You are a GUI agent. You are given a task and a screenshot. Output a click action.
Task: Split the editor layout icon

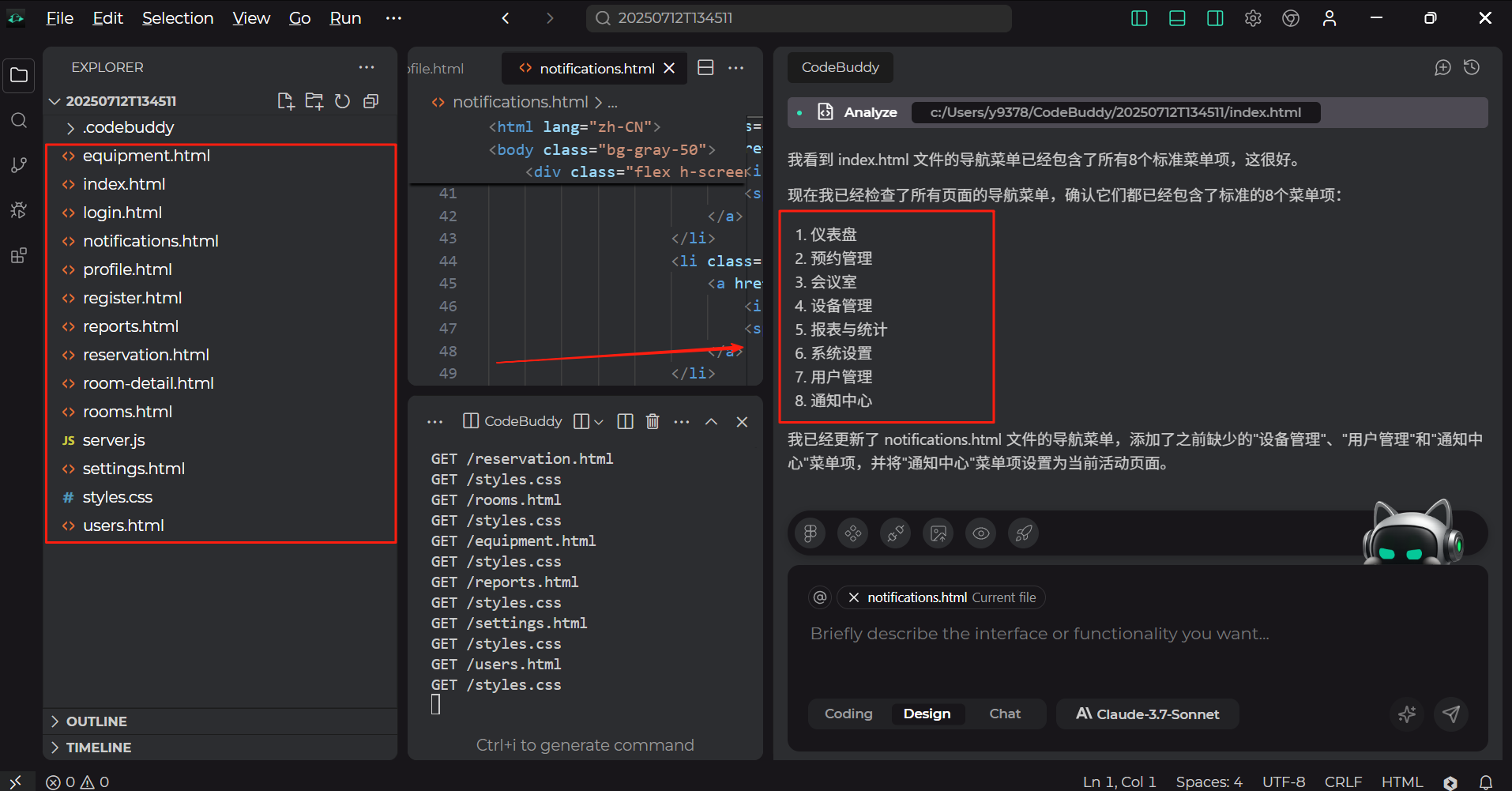705,68
